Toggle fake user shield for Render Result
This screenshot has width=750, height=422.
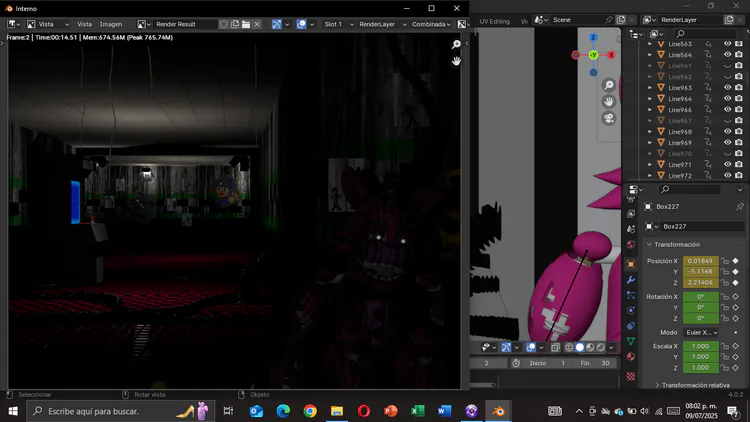point(223,24)
